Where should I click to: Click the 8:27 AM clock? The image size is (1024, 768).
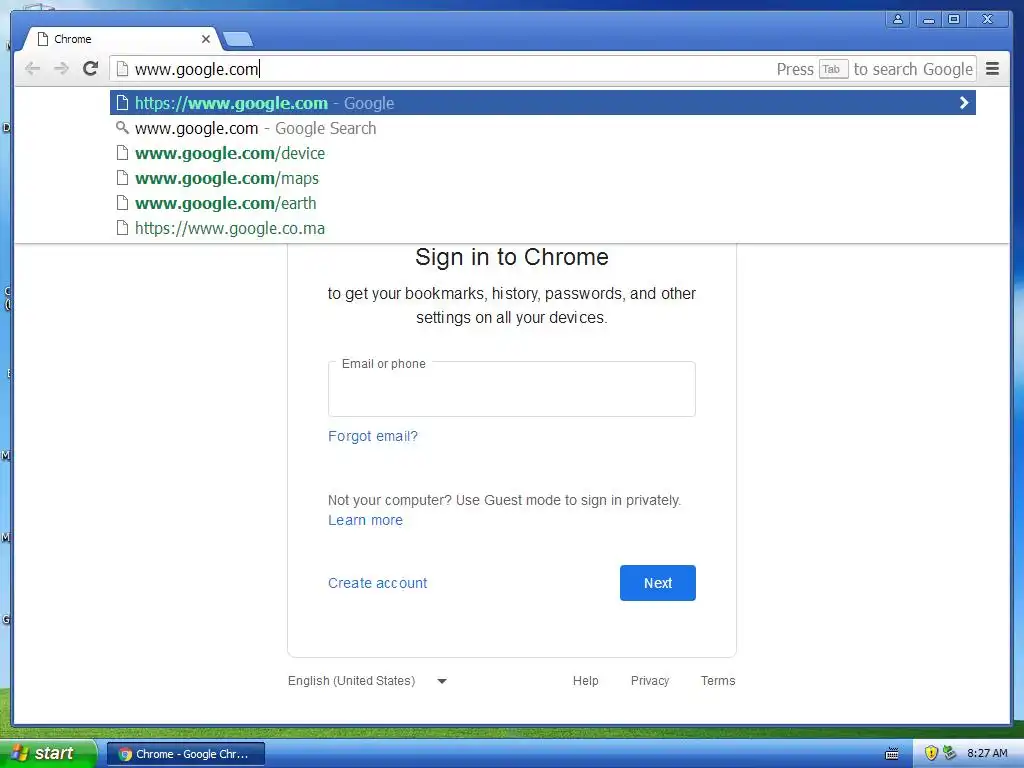point(987,754)
